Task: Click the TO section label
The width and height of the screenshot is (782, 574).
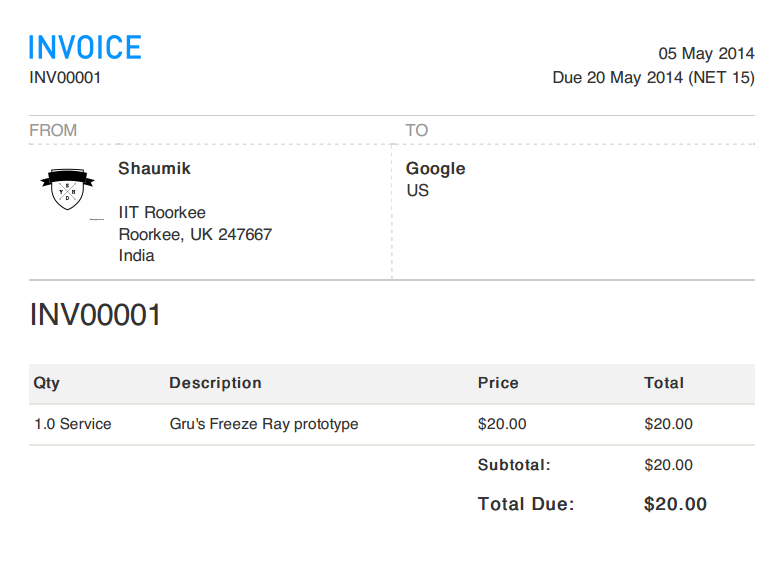Action: [416, 130]
